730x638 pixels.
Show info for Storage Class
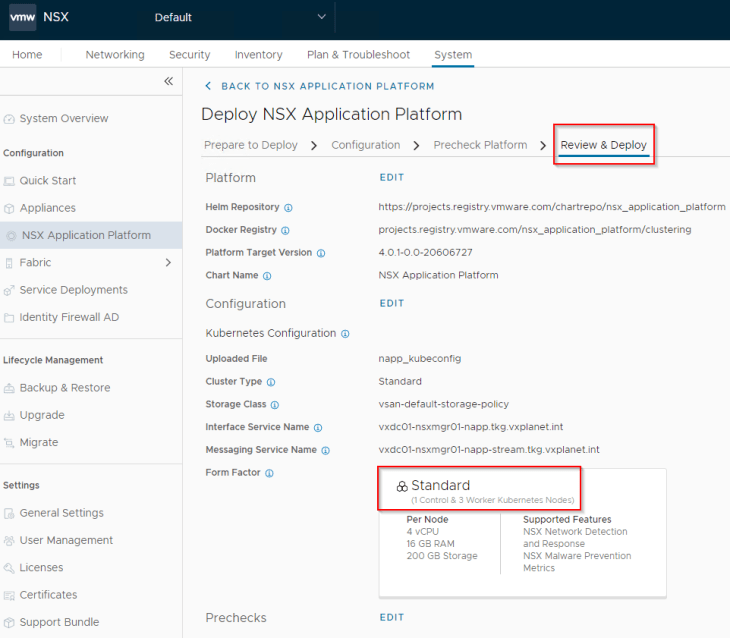275,405
